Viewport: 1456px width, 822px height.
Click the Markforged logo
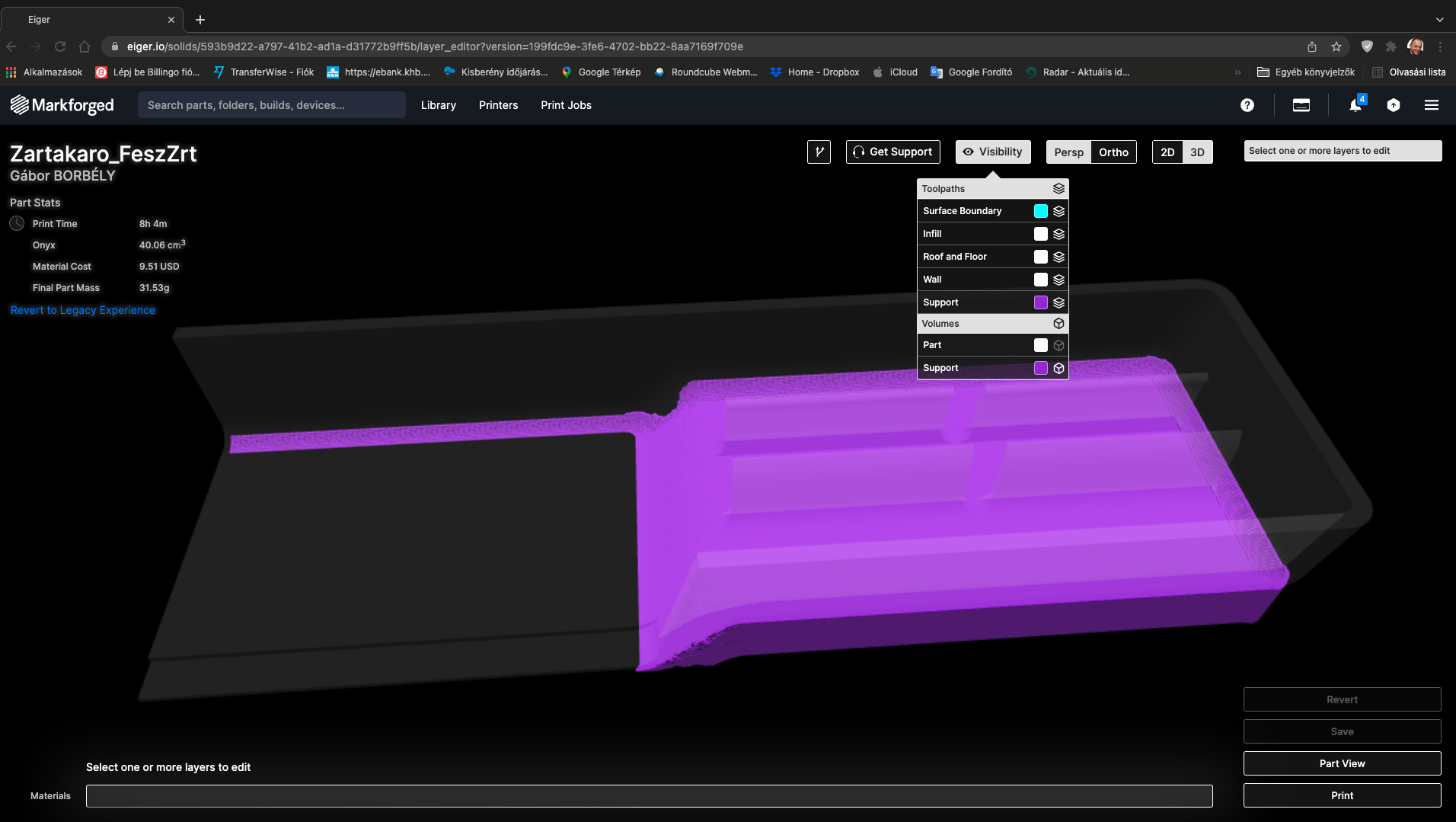pos(62,105)
